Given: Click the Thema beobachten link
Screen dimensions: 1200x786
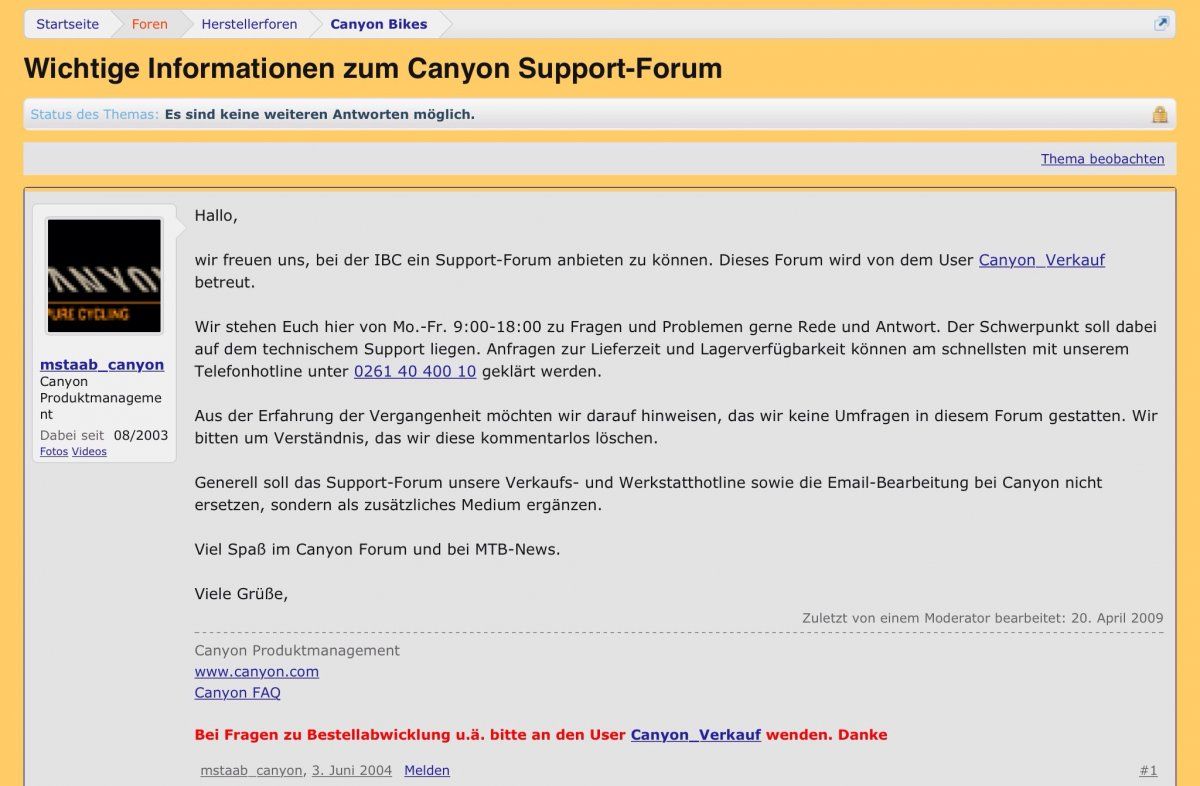Looking at the screenshot, I should 1102,159.
